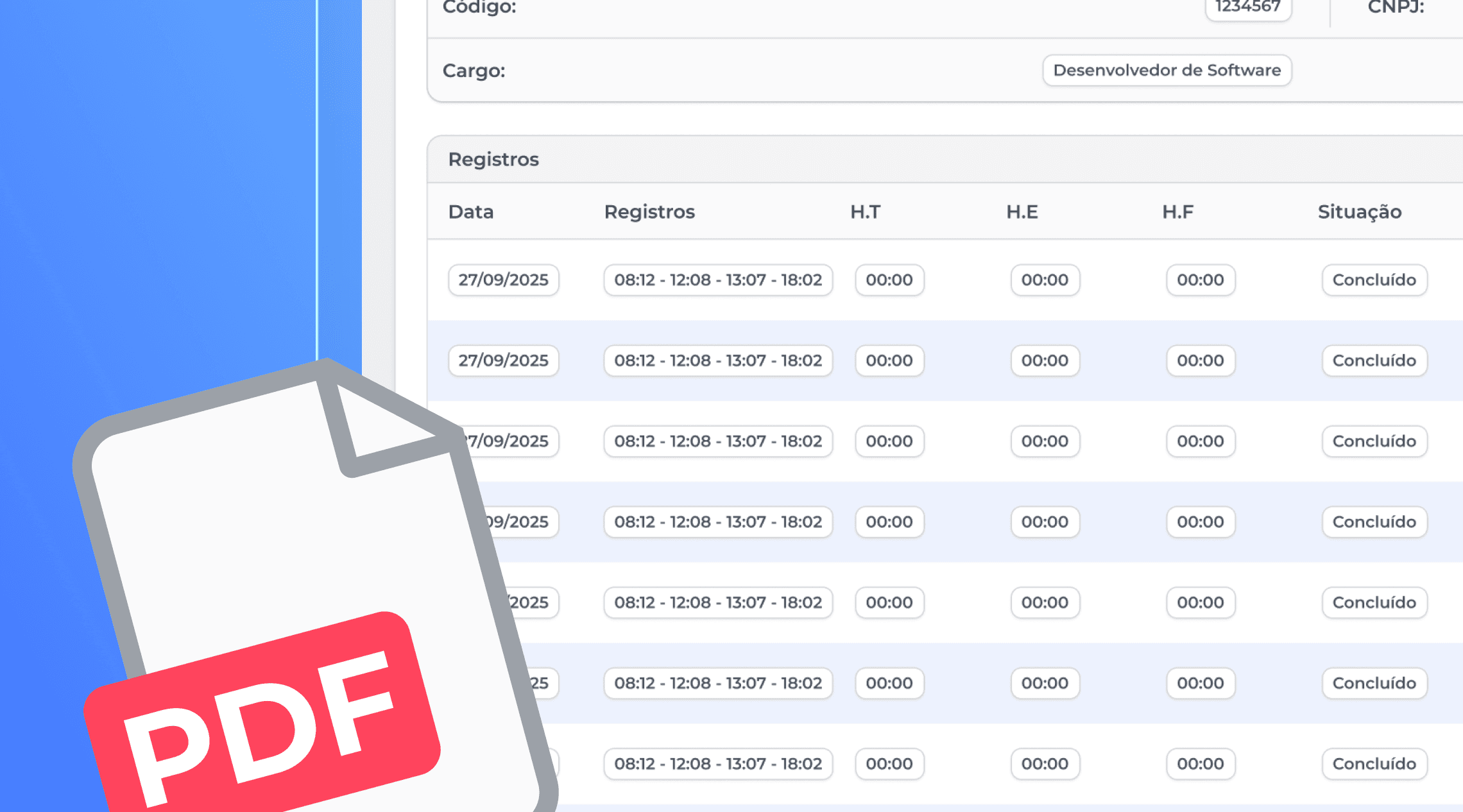Click the Registros column header
This screenshot has height=812, width=1463.
pos(649,212)
